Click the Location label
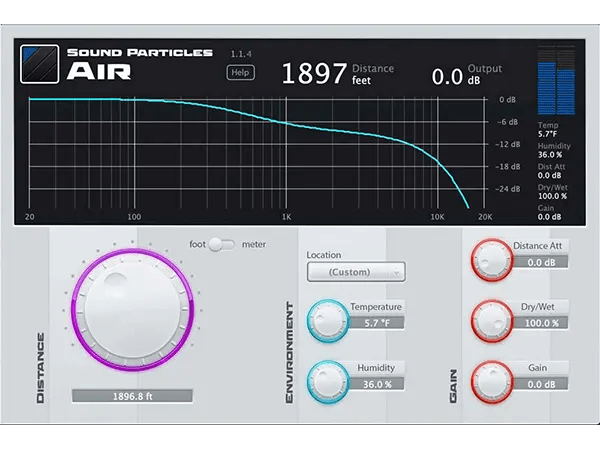600x450 pixels. pyautogui.click(x=324, y=255)
